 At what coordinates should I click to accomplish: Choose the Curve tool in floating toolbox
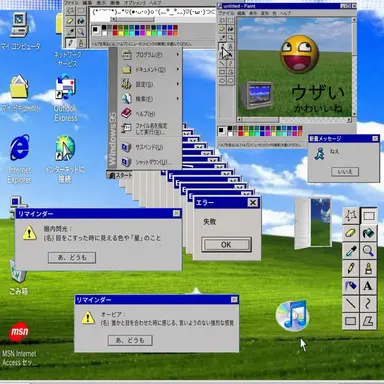point(368,303)
